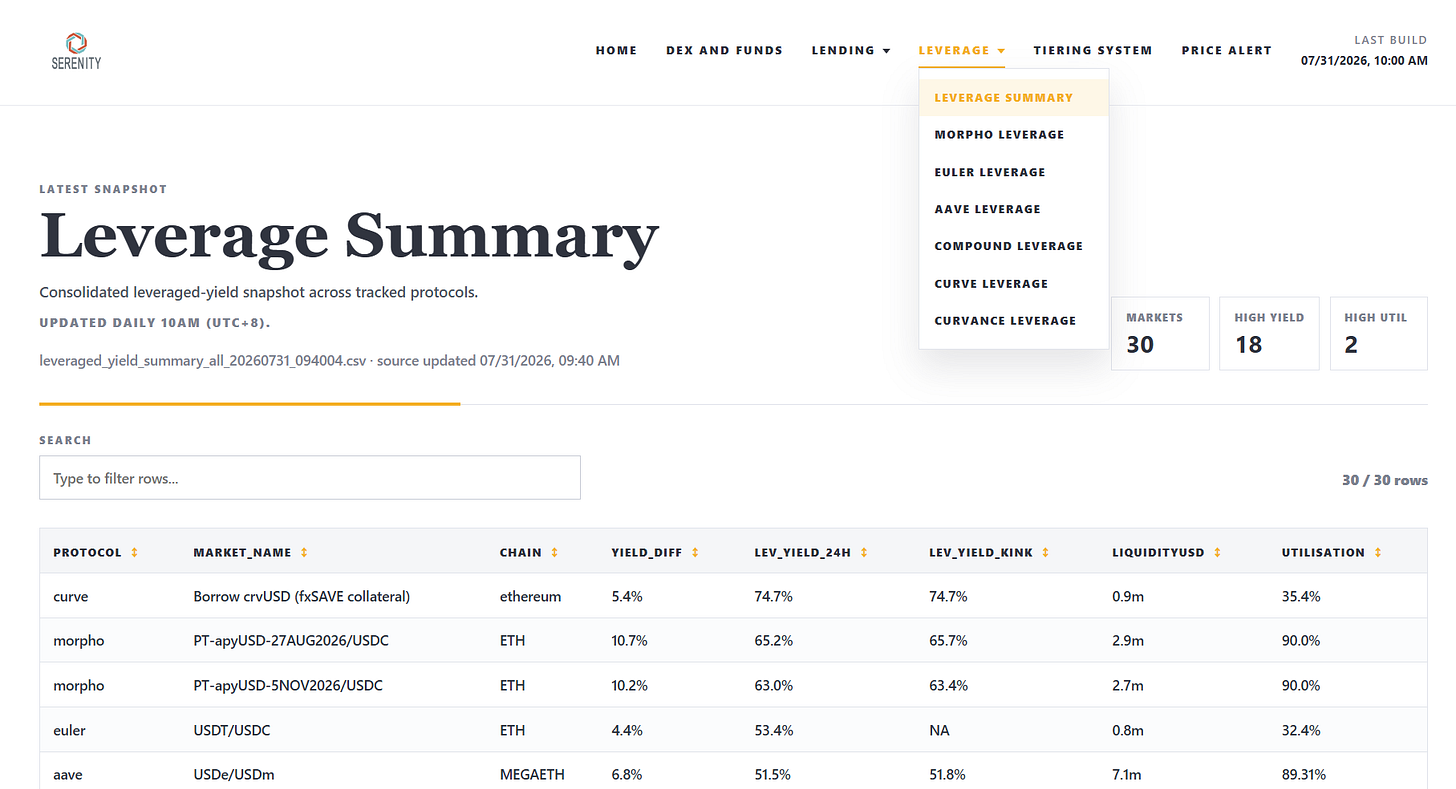Open the Price Alert page
Screen dimensions: 1456x789
click(1226, 50)
